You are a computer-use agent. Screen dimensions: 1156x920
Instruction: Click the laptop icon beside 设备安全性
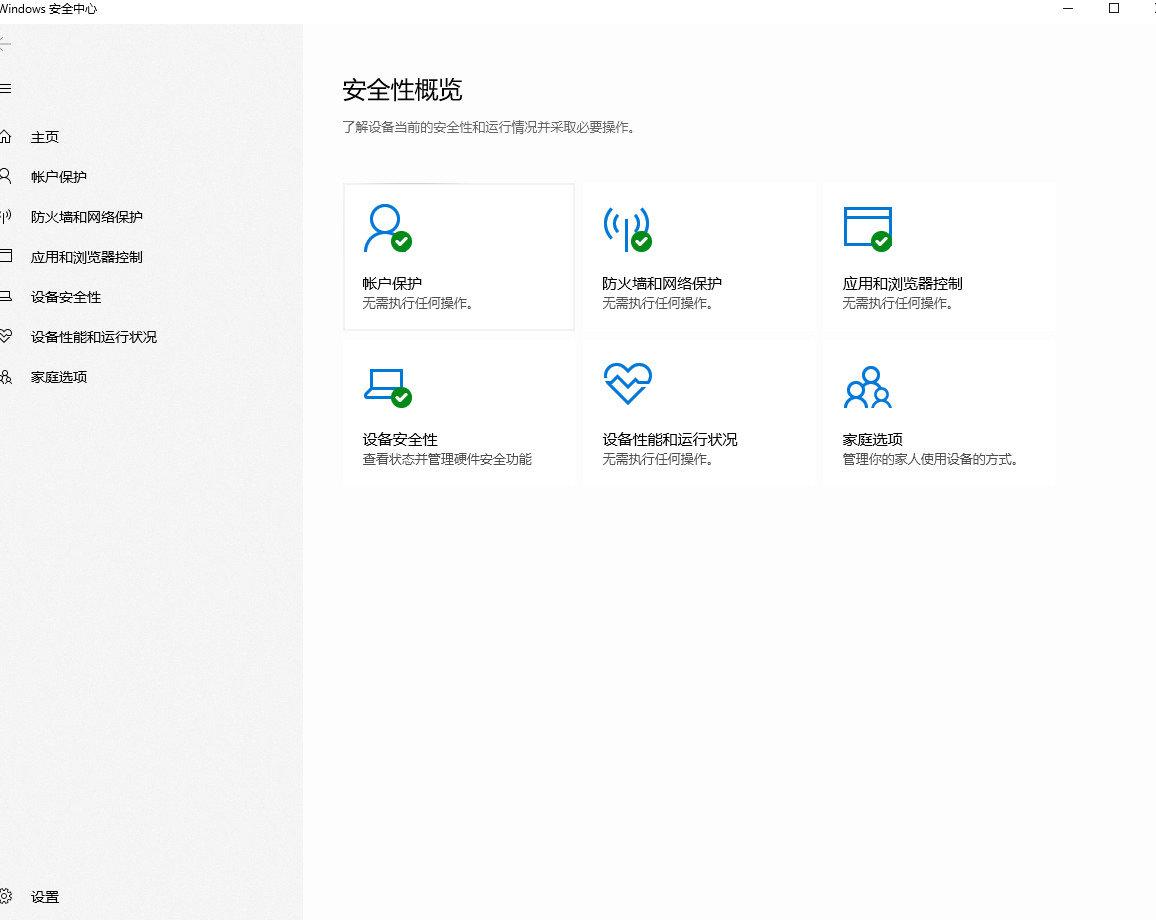pos(5,296)
